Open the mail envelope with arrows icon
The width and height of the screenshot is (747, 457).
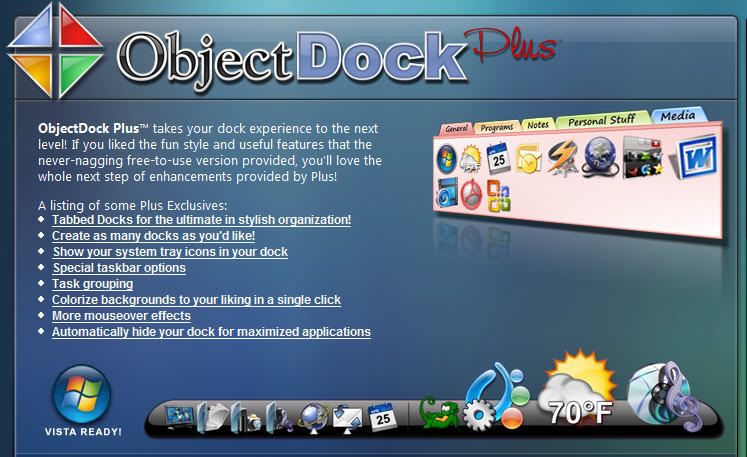pos(347,418)
